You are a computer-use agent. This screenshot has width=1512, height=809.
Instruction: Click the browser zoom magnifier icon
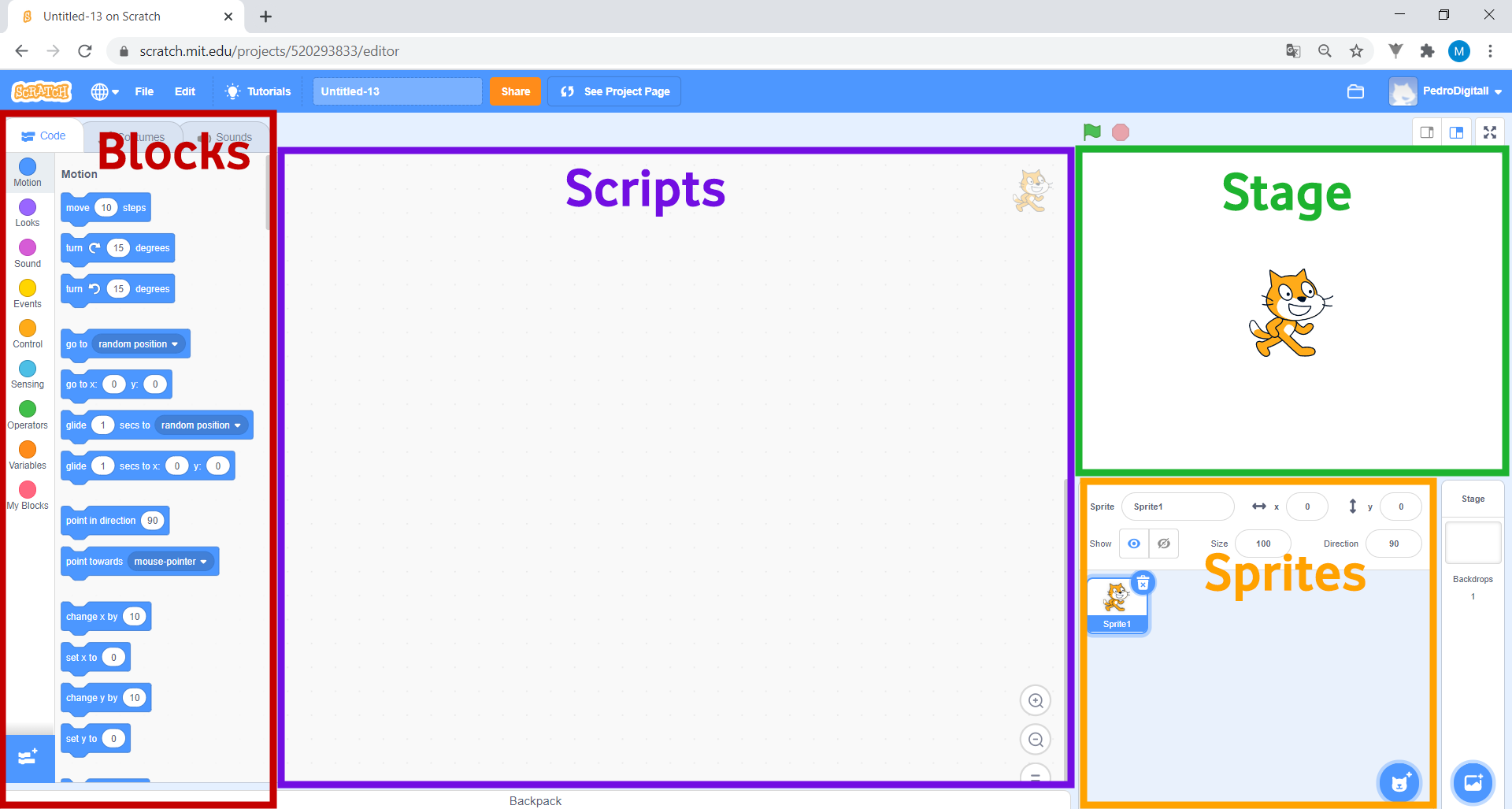[1325, 51]
